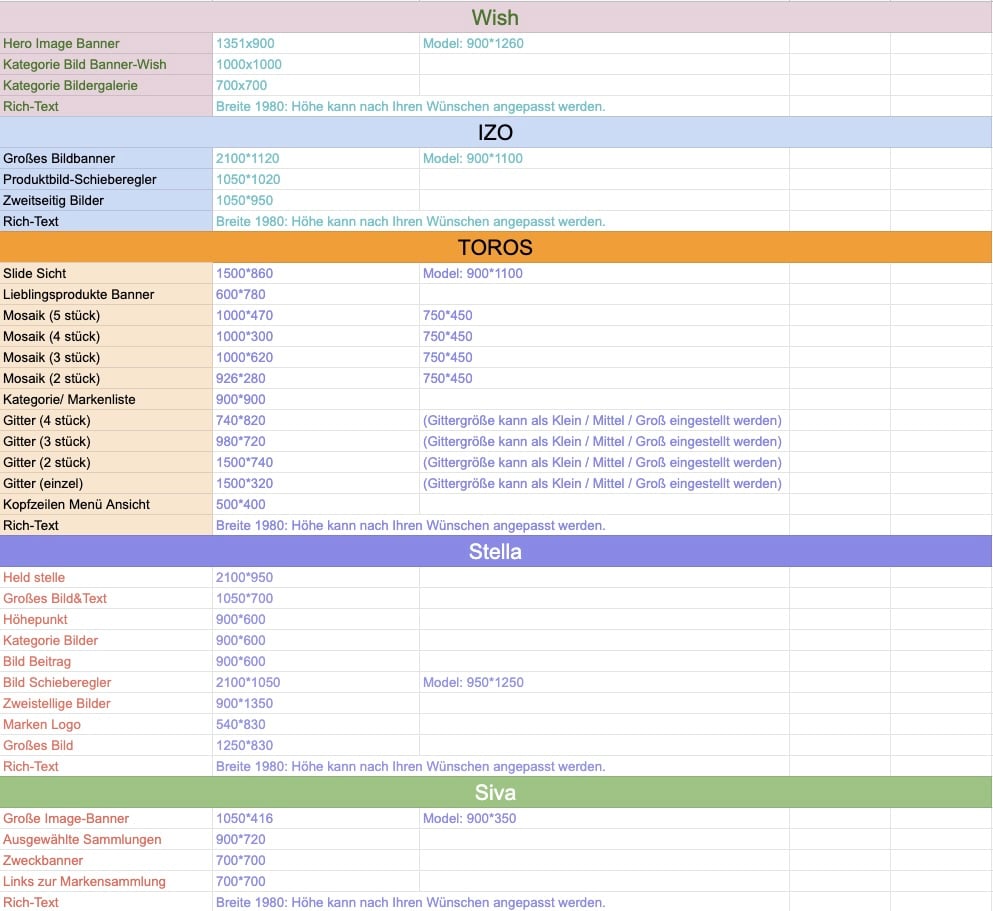Click the Stella section header
Screen dimensions: 993x911
click(496, 551)
